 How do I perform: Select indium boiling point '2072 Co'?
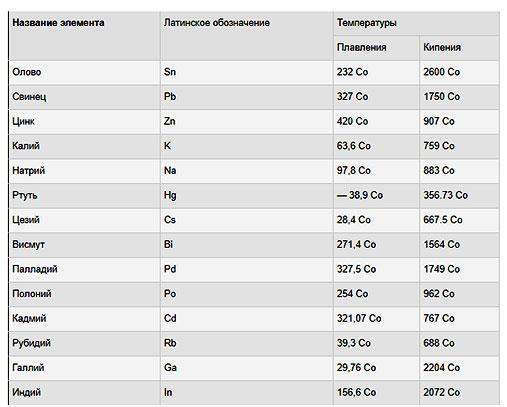(x=442, y=393)
